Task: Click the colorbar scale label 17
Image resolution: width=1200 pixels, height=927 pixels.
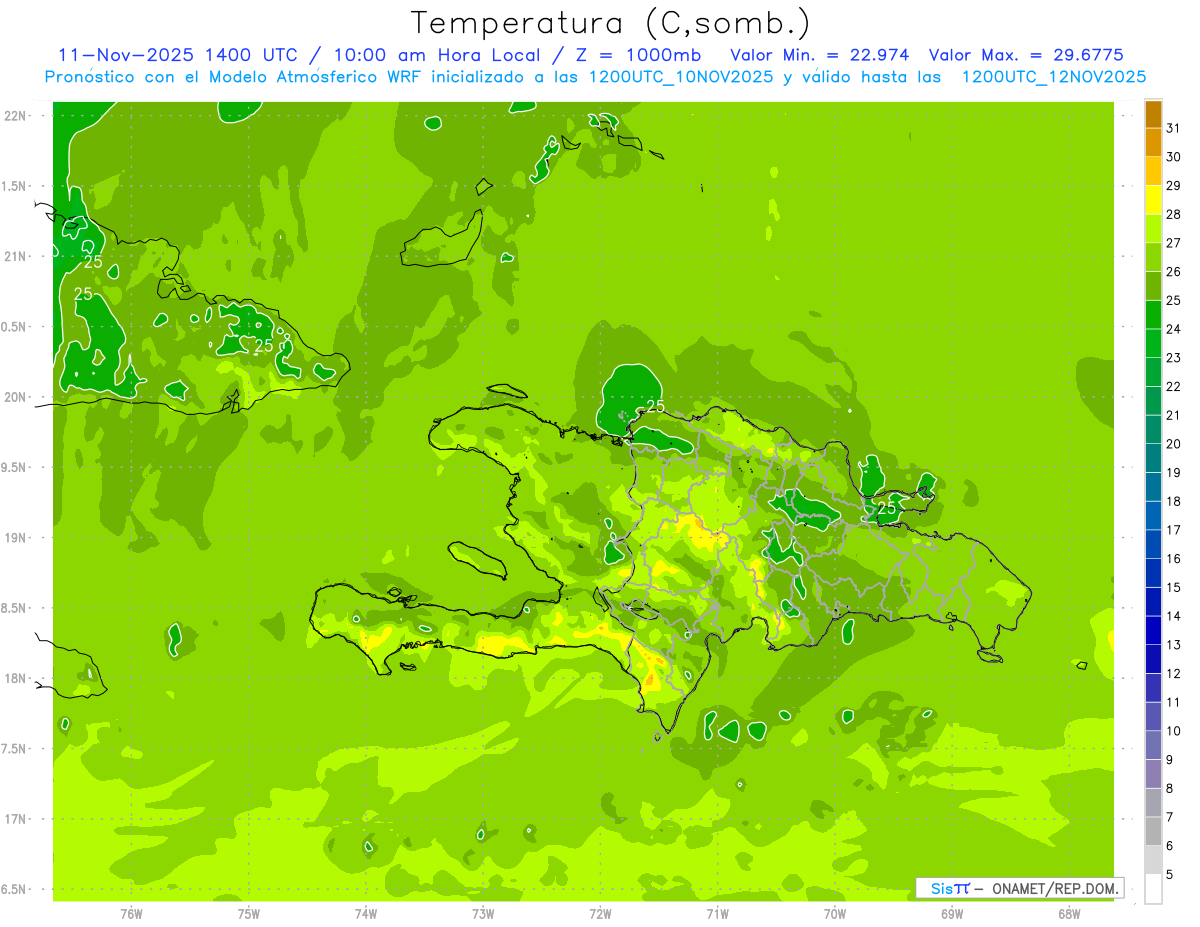Action: pyautogui.click(x=1173, y=530)
